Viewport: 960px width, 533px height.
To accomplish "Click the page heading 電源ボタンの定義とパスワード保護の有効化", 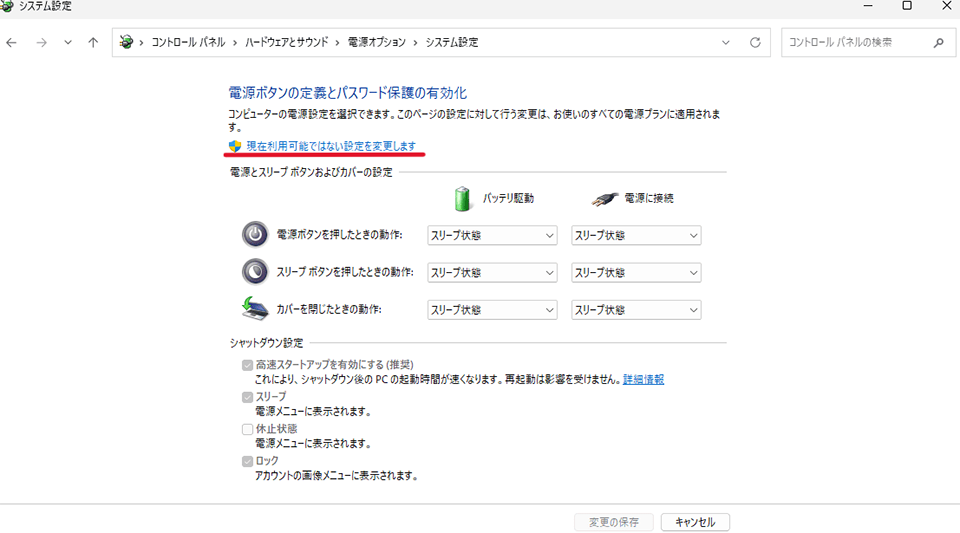I will pyautogui.click(x=348, y=93).
